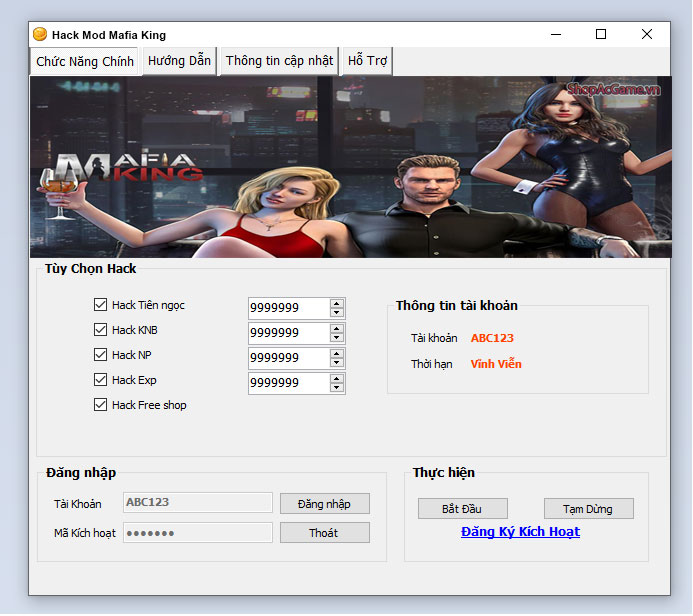The image size is (693, 616).
Task: Open the Đăng Ký Kích Hoạt link
Action: coord(521,532)
